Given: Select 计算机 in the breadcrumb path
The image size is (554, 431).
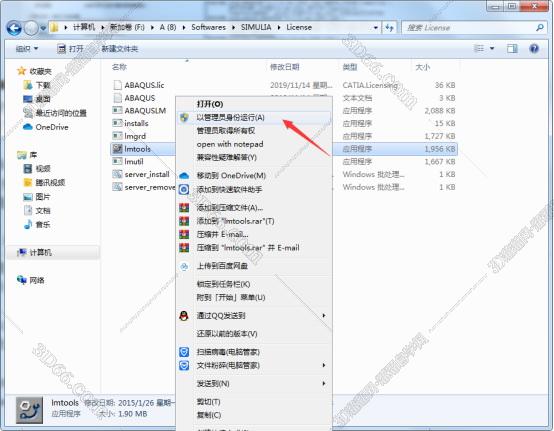Looking at the screenshot, I should [84, 27].
